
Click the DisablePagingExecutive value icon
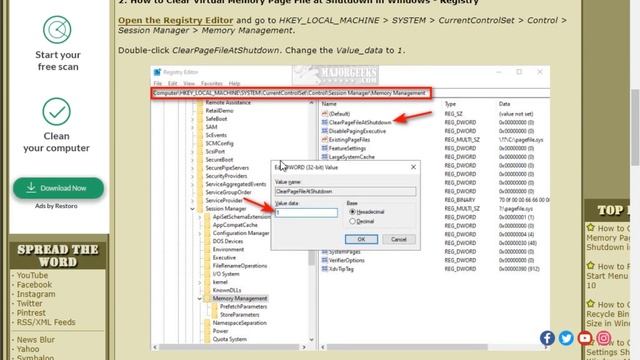[x=324, y=131]
